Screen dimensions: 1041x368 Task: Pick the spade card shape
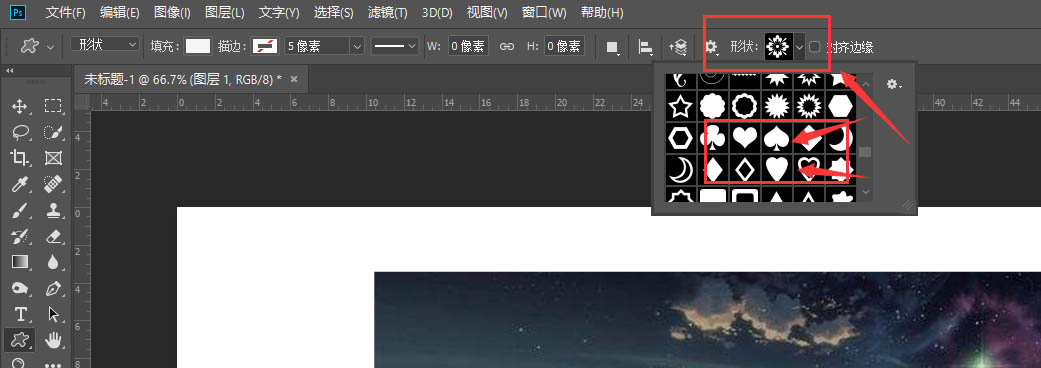click(775, 138)
